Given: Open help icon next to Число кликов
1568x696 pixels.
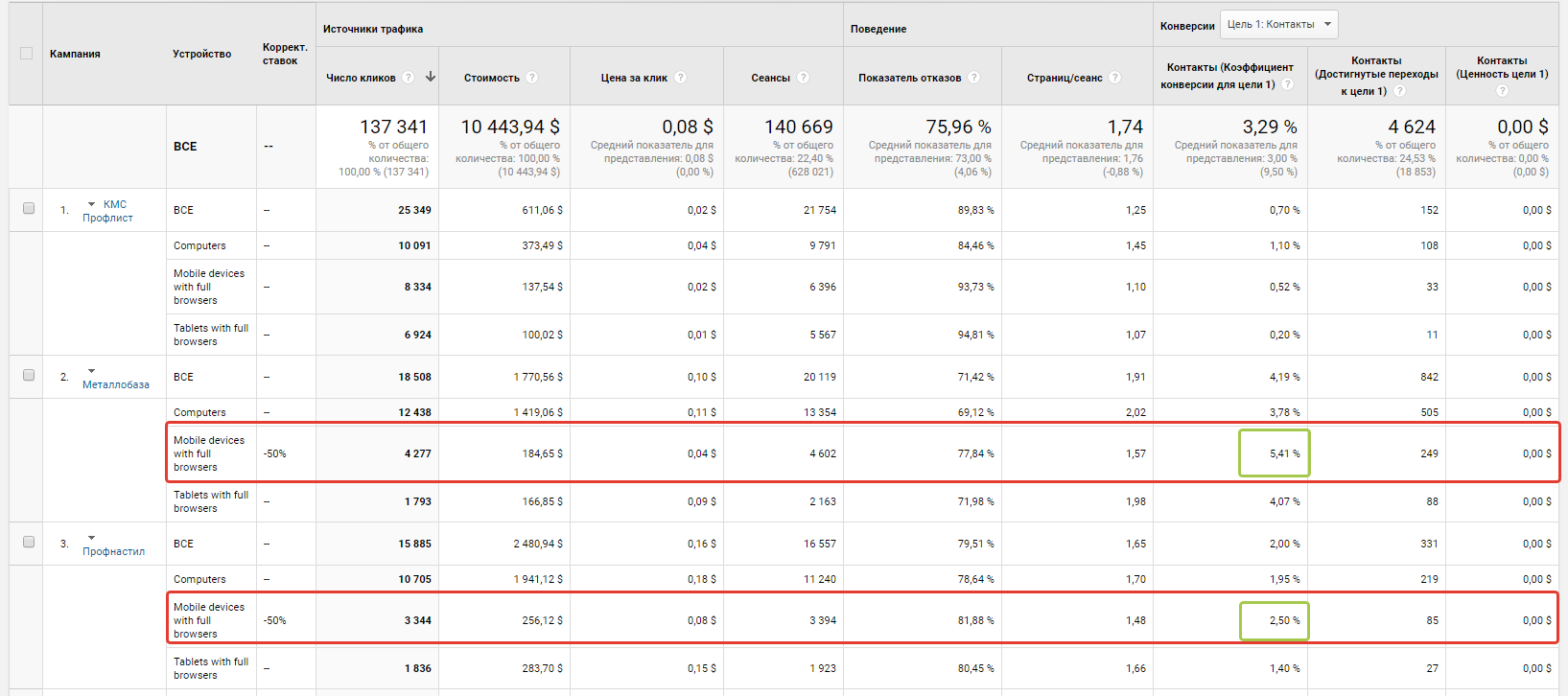Looking at the screenshot, I should point(409,78).
